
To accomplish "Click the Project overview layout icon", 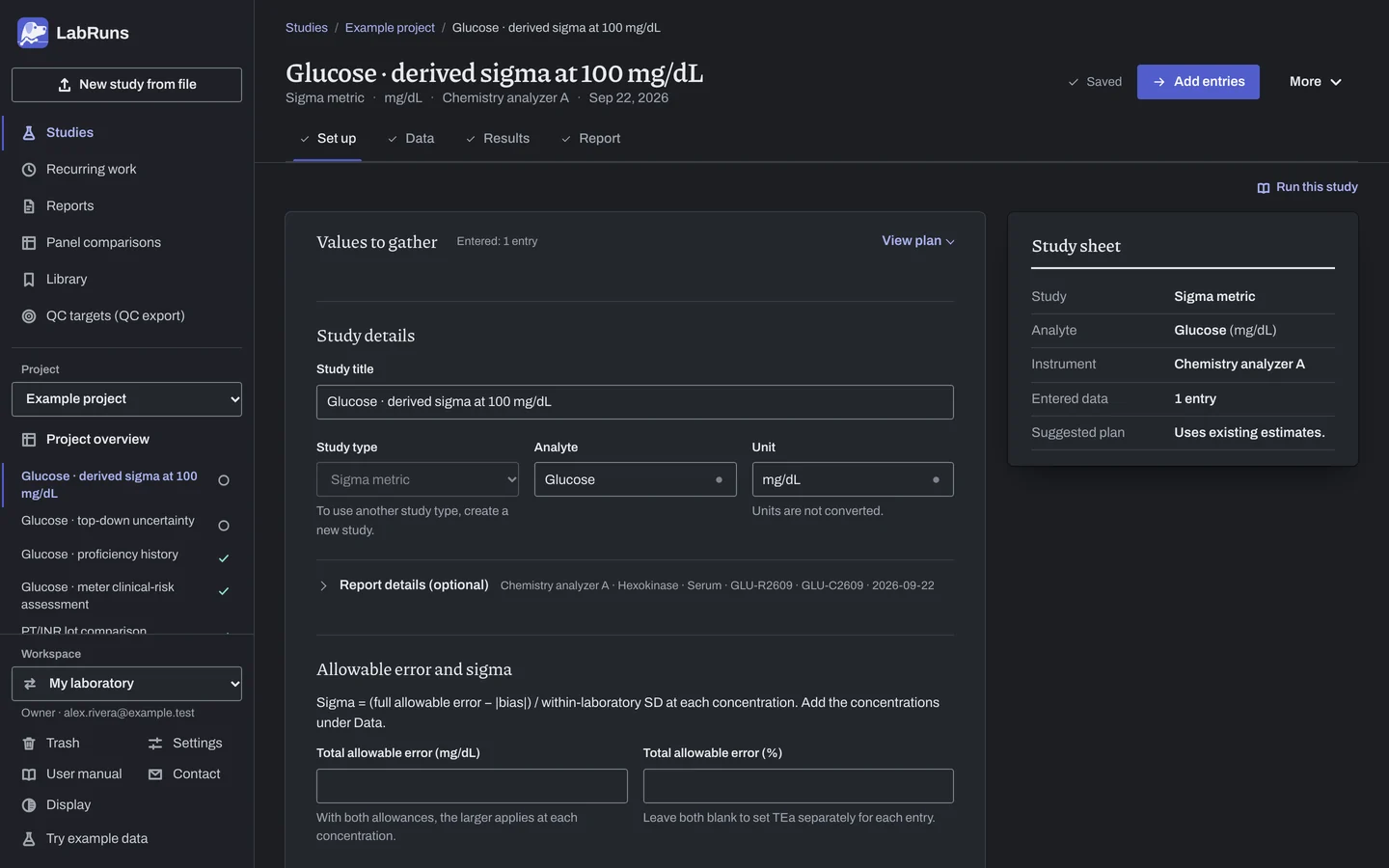I will 29,440.
